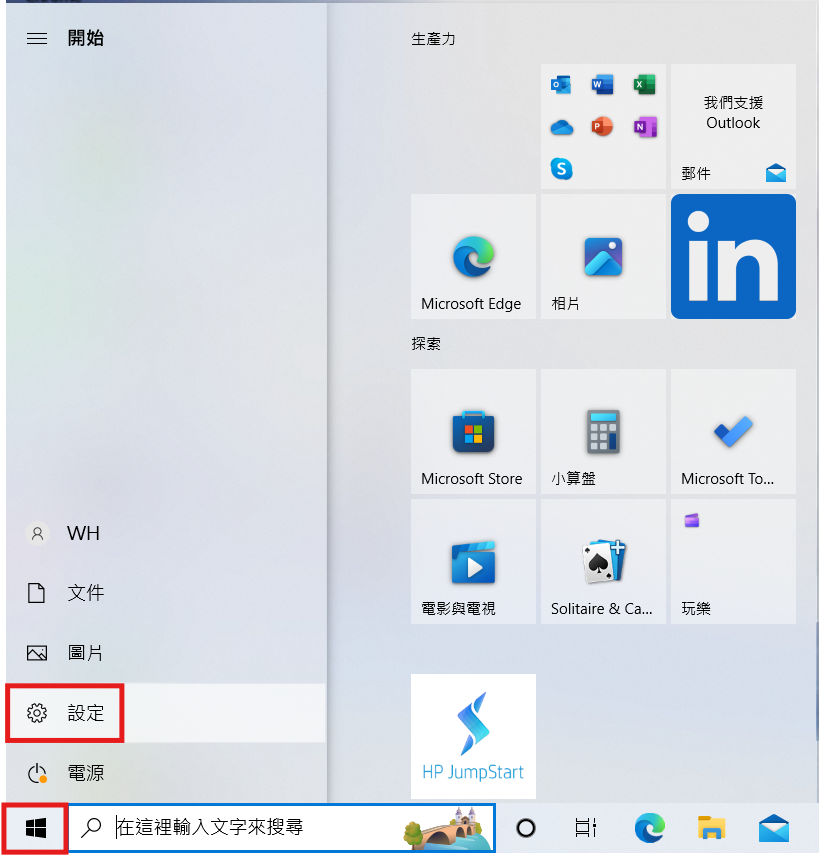Click the 開始 title text
The image size is (819, 855).
click(86, 38)
